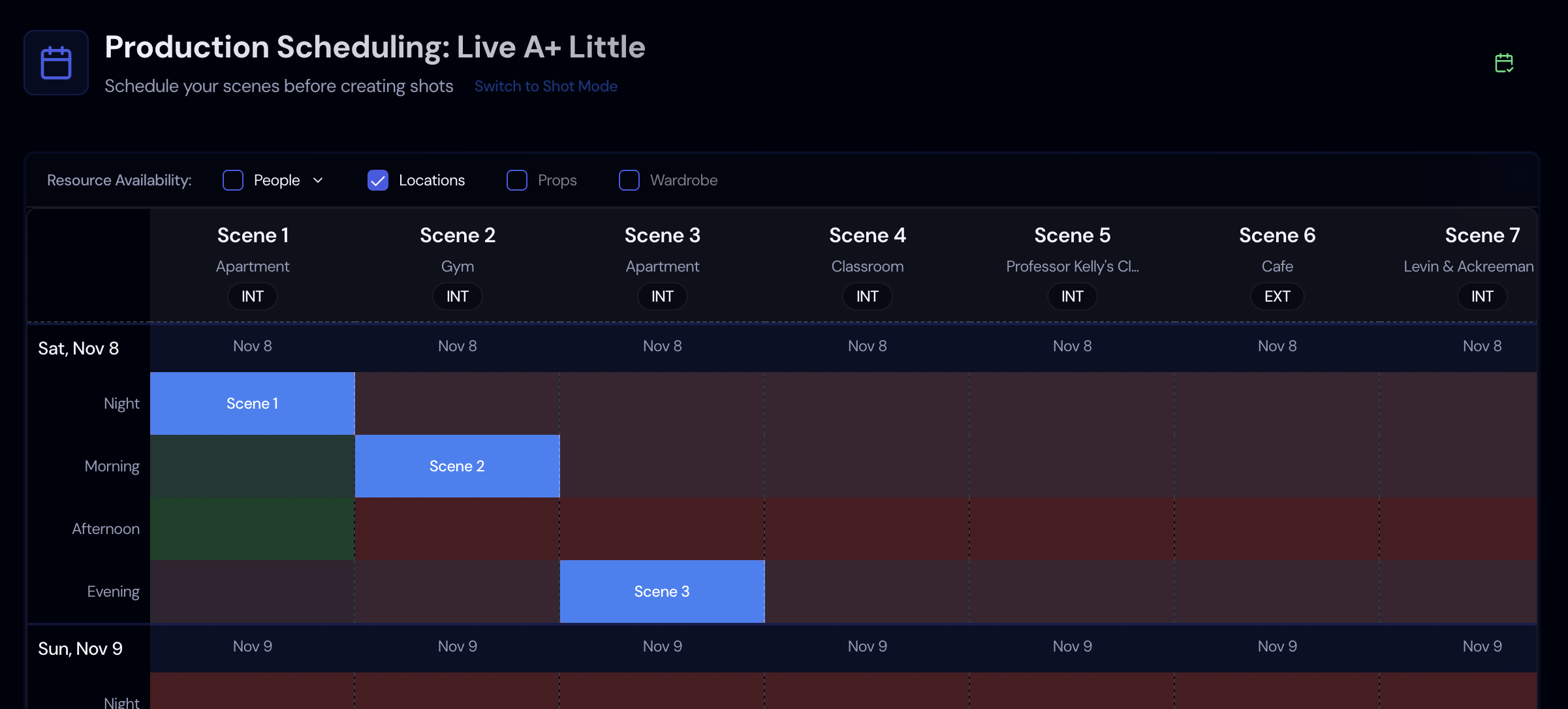The image size is (1568, 709).
Task: Select the Scene 2 block in Morning row
Action: (x=457, y=465)
